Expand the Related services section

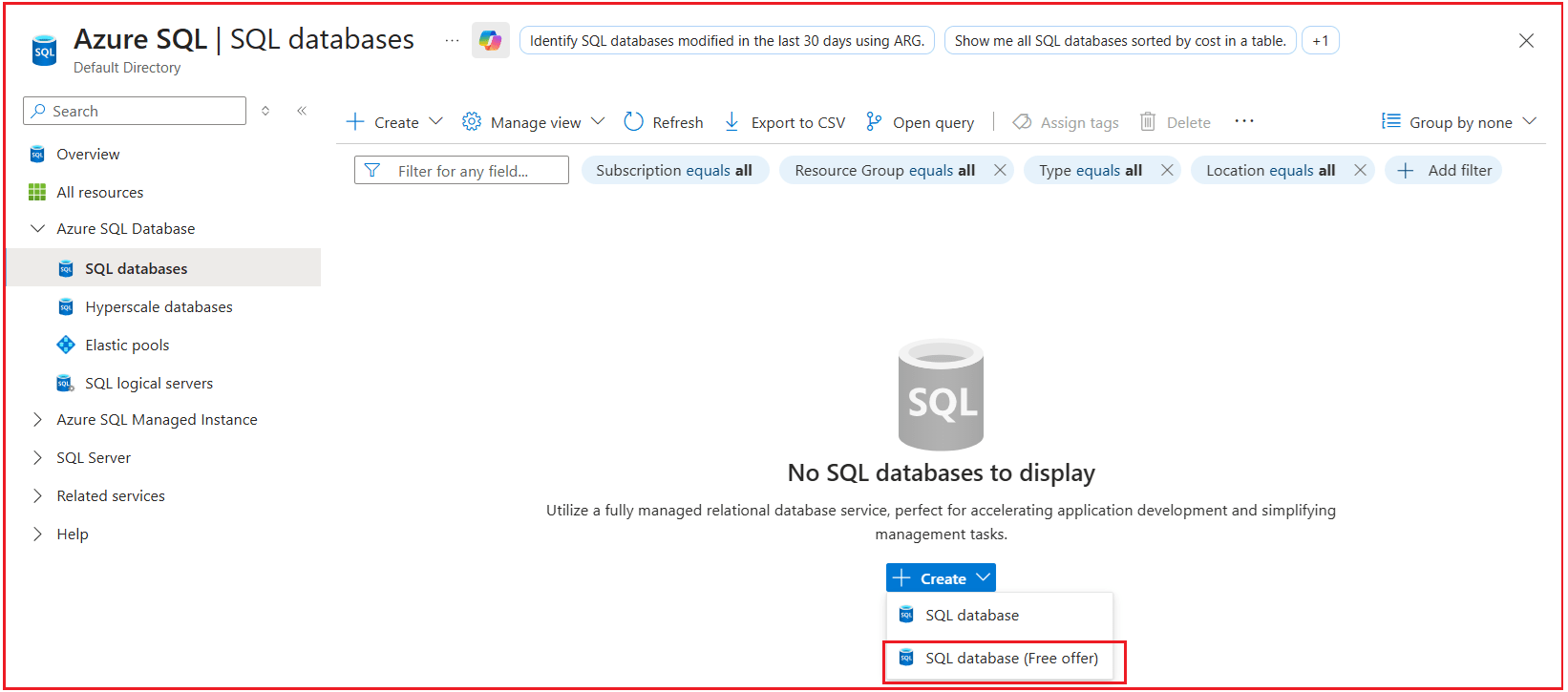(38, 495)
